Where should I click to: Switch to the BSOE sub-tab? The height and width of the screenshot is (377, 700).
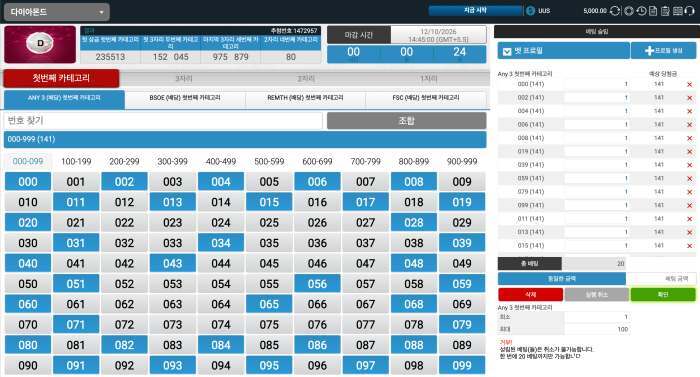pos(185,99)
